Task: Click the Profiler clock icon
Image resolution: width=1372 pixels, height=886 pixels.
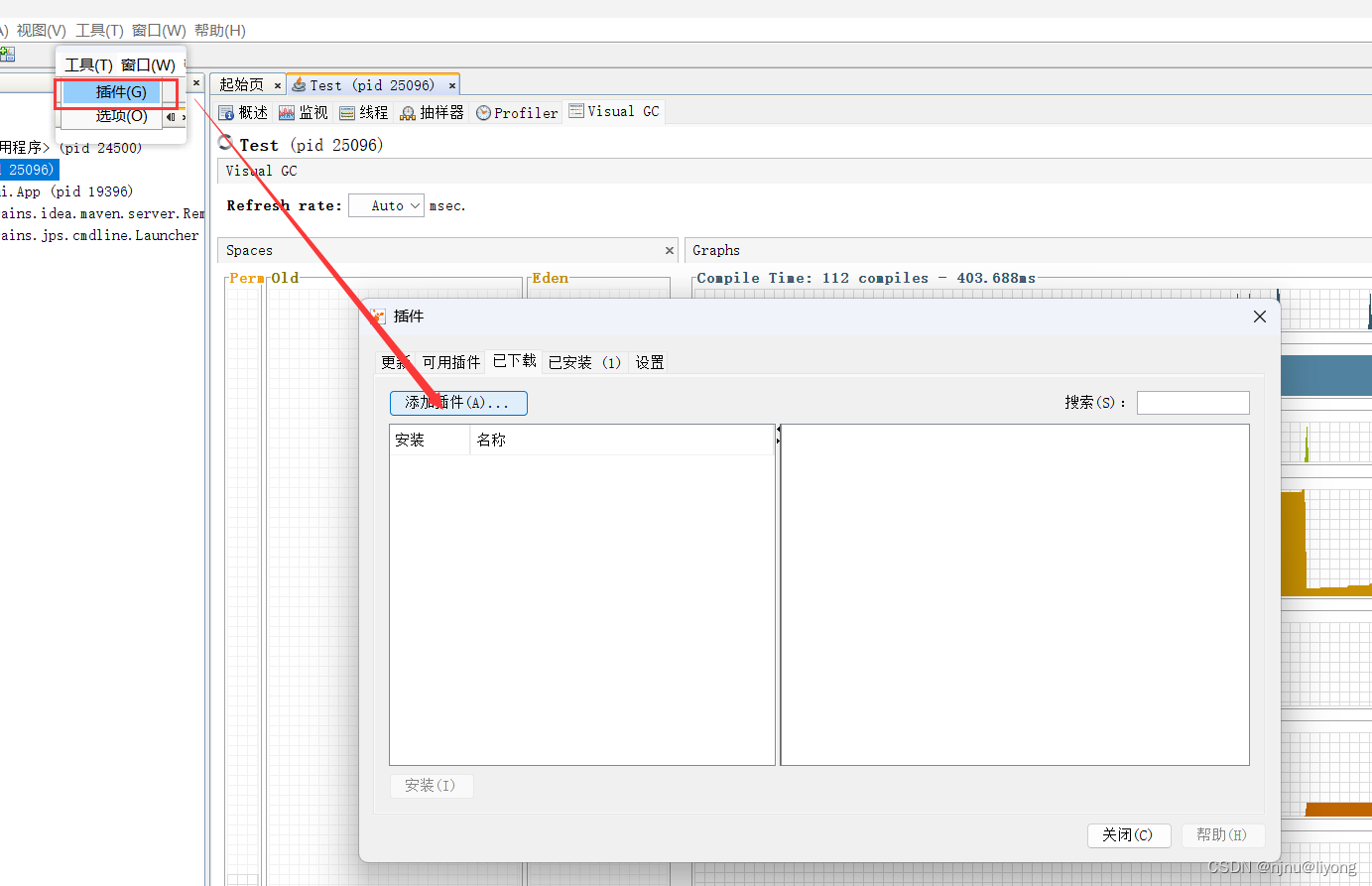Action: 483,113
